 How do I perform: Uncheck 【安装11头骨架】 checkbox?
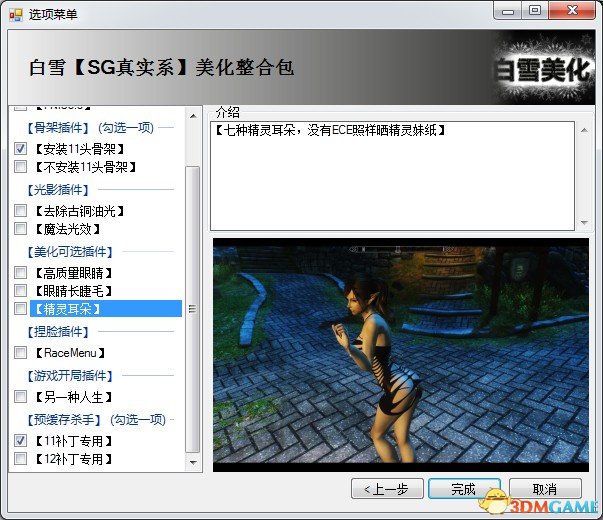20,148
